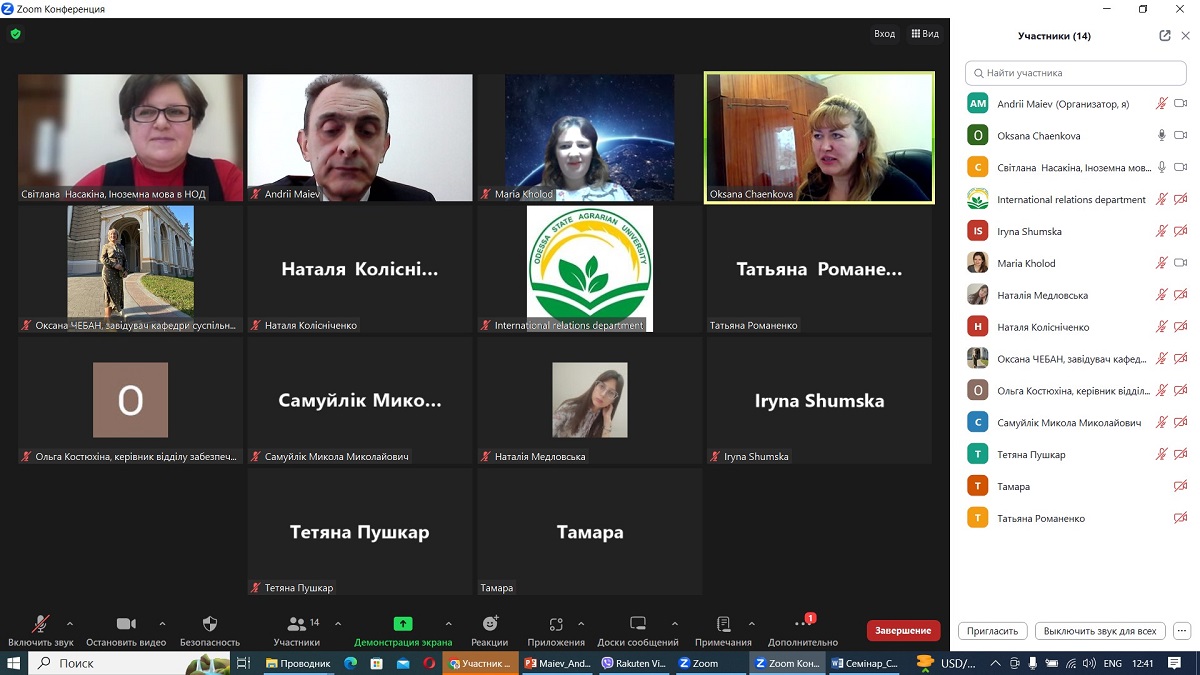1200x675 pixels.
Task: Click the Пригласить invite button
Action: 993,631
